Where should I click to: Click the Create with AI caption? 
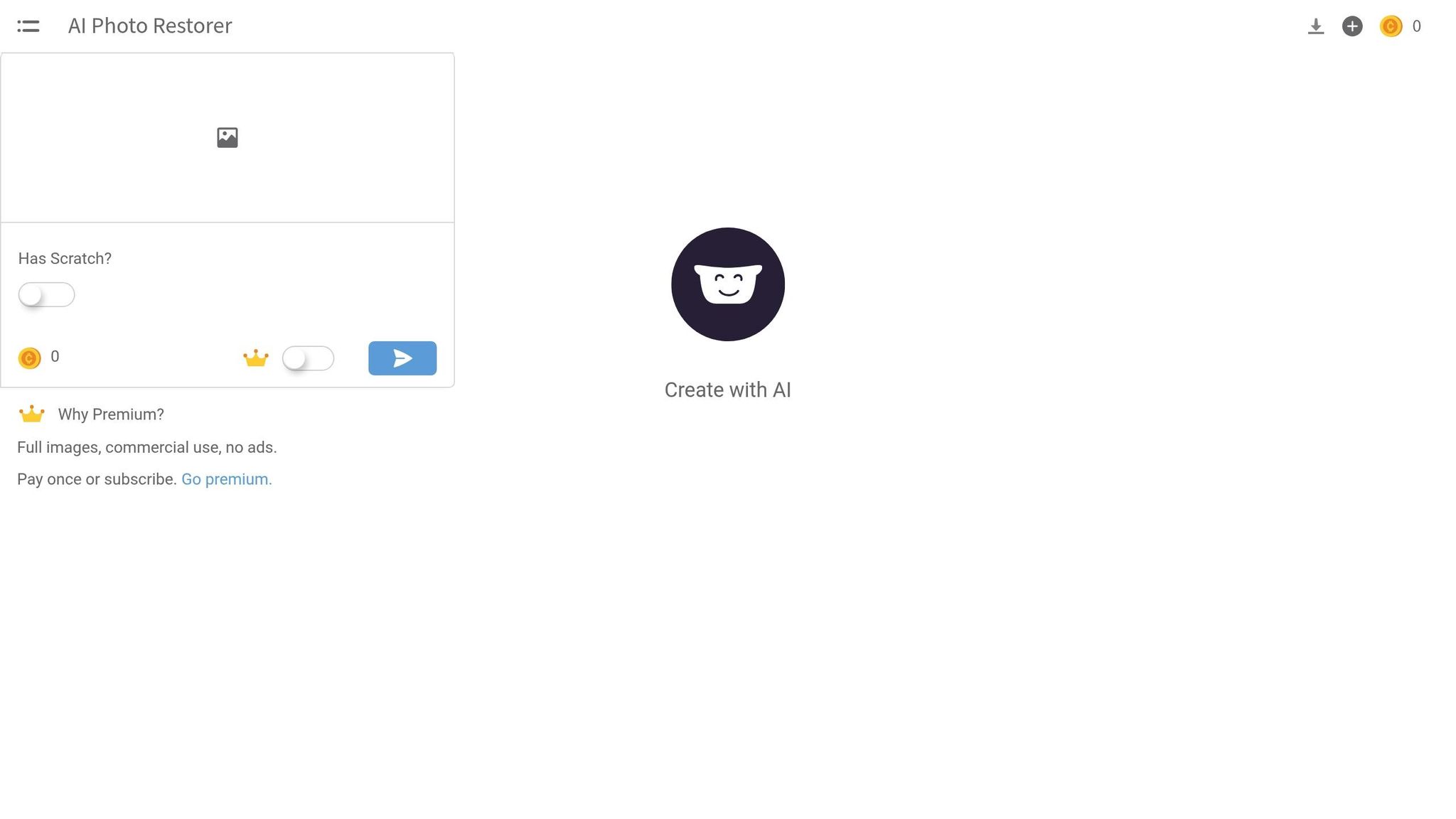point(727,390)
